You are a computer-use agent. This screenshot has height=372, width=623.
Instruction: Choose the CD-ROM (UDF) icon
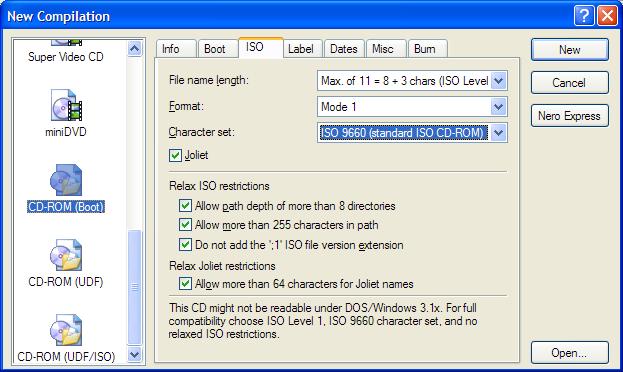66,255
